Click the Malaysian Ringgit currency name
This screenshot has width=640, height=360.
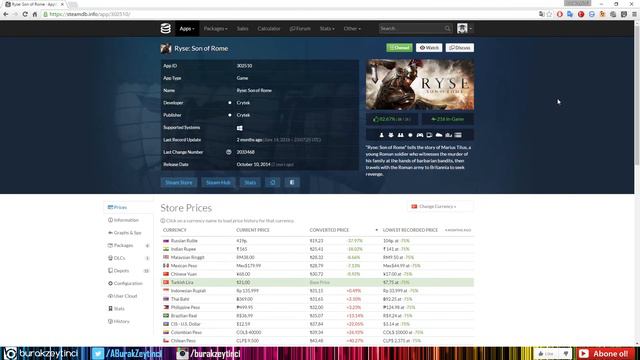187,258
